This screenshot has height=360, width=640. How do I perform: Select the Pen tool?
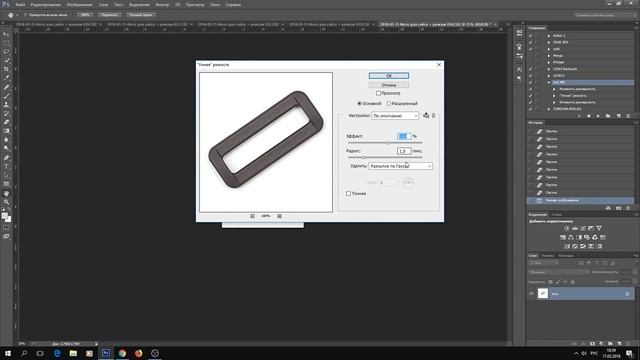tap(7, 158)
